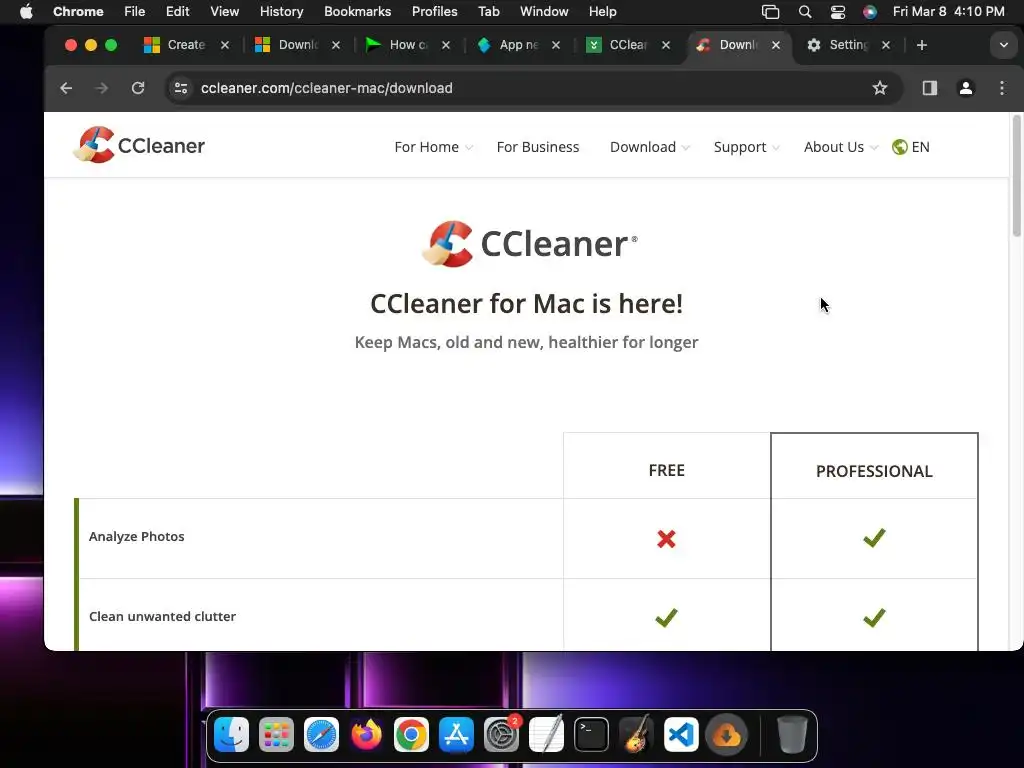Open Firefox from the dock
Image resolution: width=1024 pixels, height=768 pixels.
[x=366, y=735]
